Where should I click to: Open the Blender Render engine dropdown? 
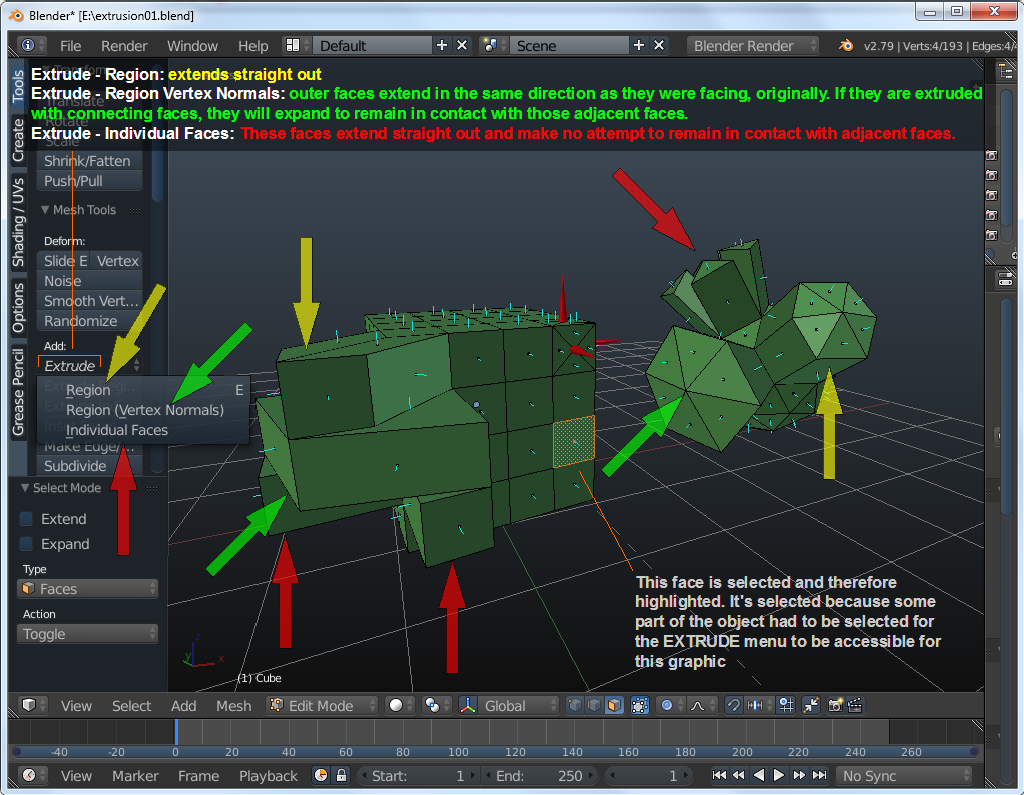752,45
